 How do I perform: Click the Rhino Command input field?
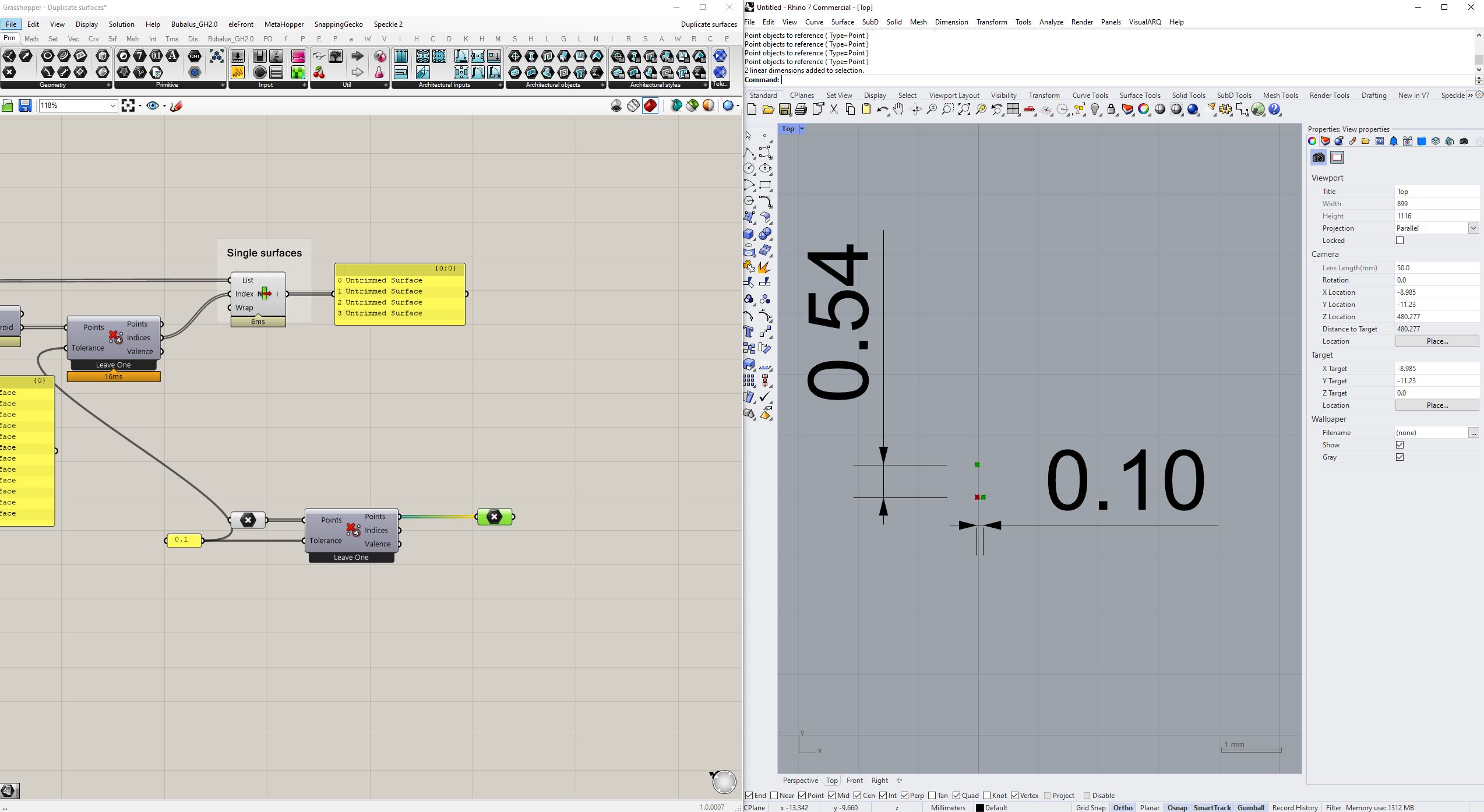pyautogui.click(x=1127, y=80)
